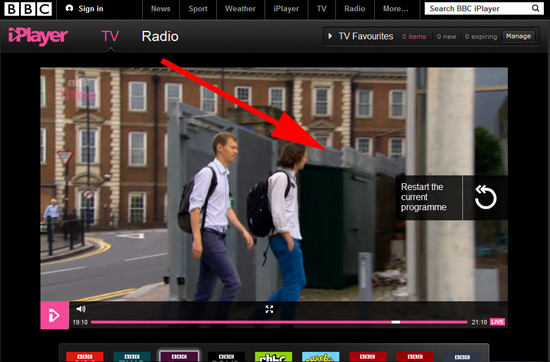Select the black BBC channel tile
Viewport: 550px width, 362px height.
(226, 357)
